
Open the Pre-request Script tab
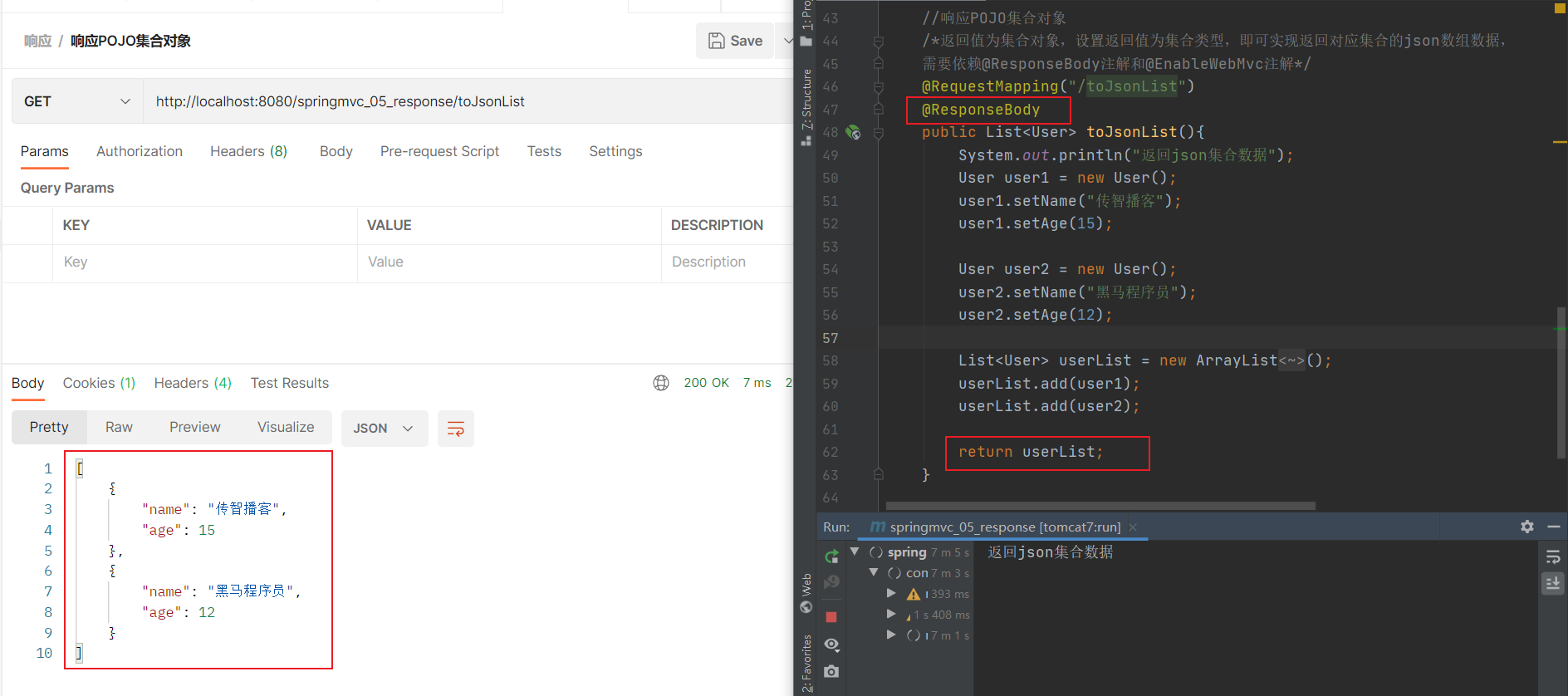[x=439, y=151]
